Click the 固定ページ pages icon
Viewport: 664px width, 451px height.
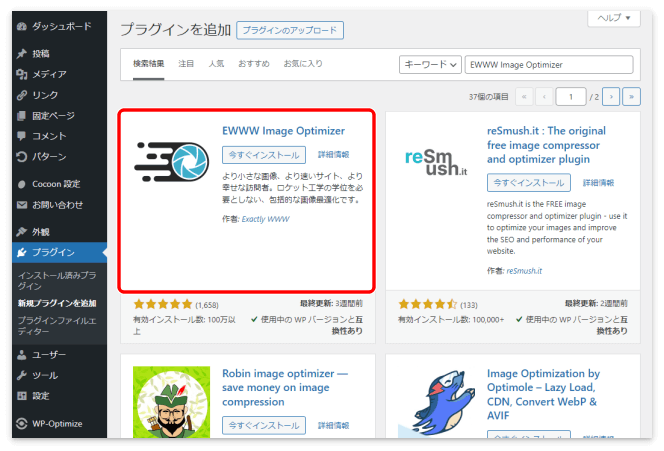click(22, 116)
